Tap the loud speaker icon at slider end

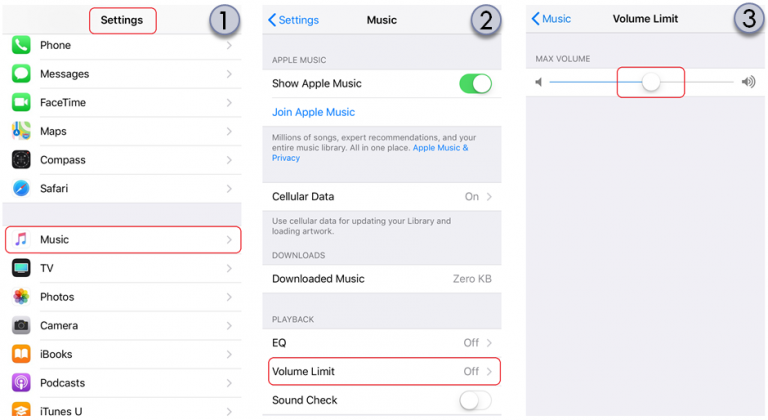point(748,82)
